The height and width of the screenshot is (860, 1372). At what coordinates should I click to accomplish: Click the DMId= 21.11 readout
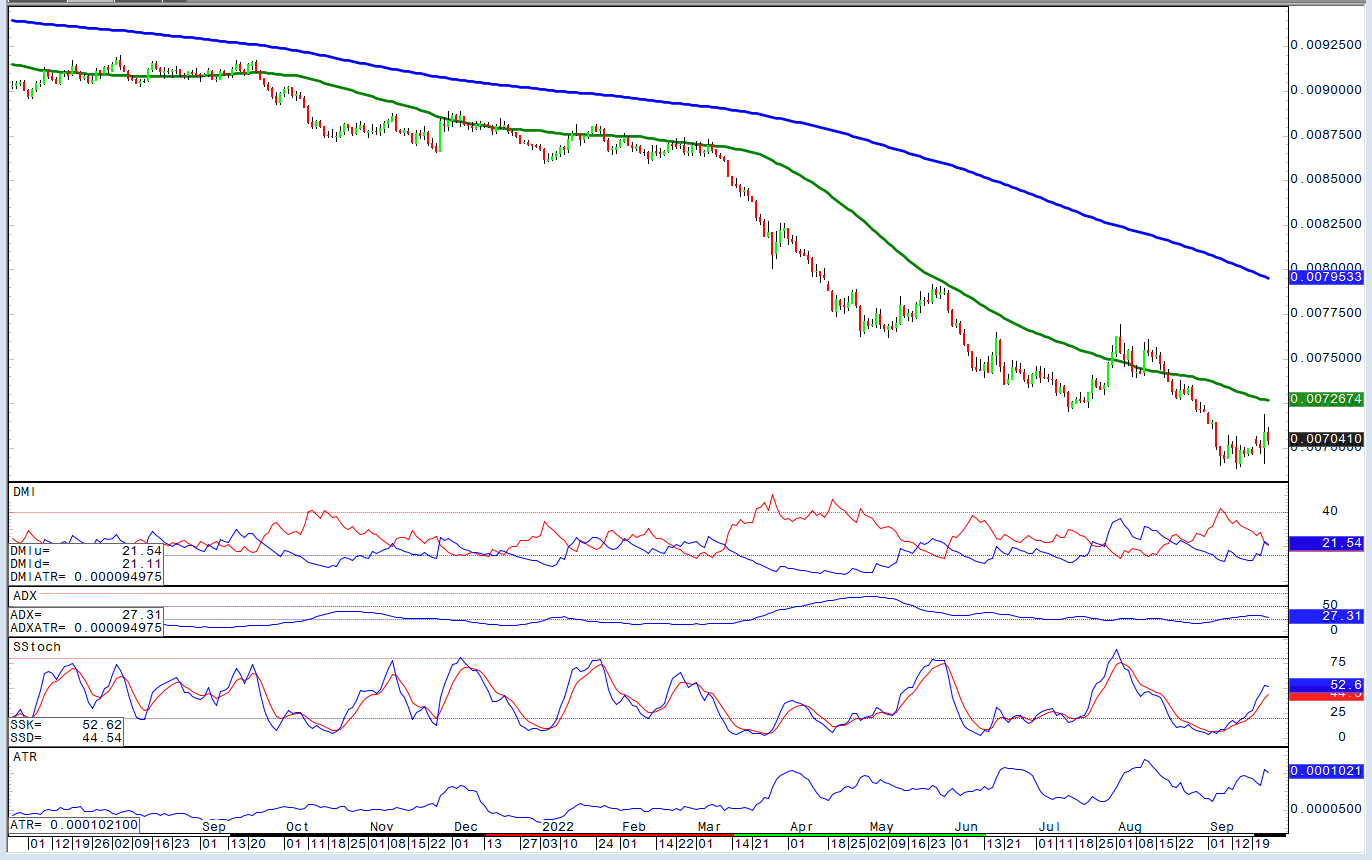click(x=86, y=564)
